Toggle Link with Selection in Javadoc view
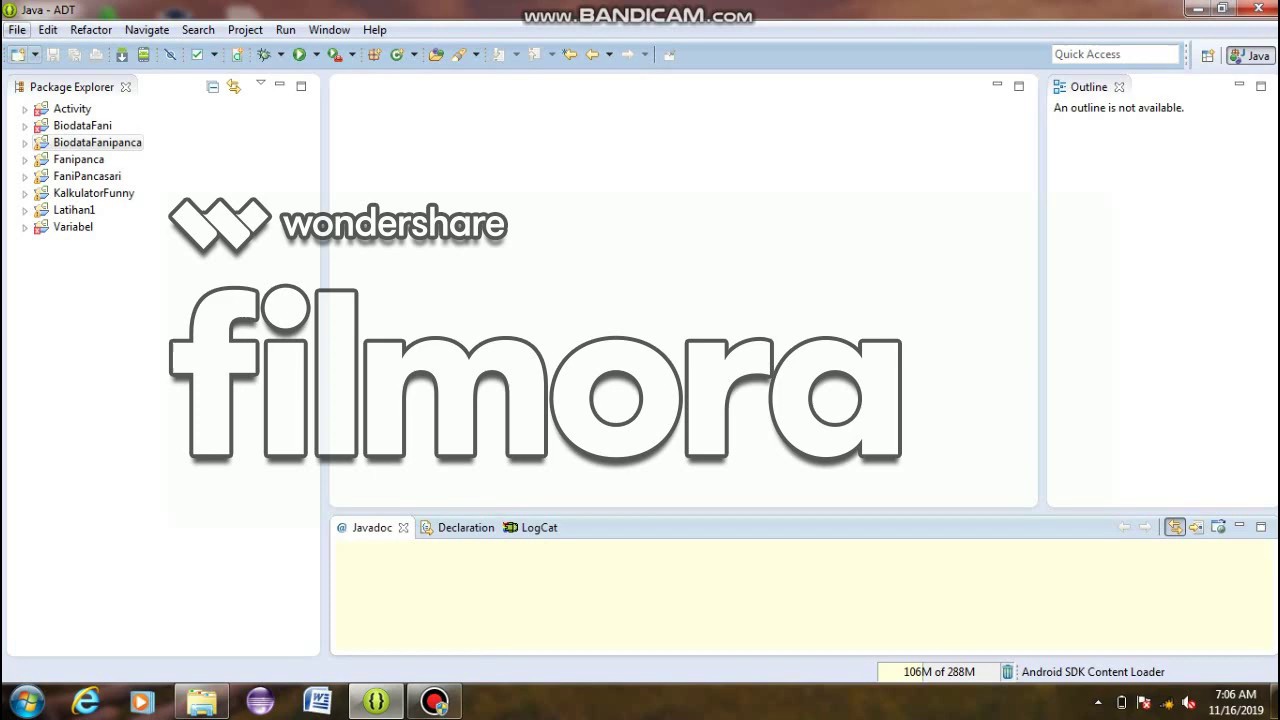Screen dimensions: 1280x720 1175,527
